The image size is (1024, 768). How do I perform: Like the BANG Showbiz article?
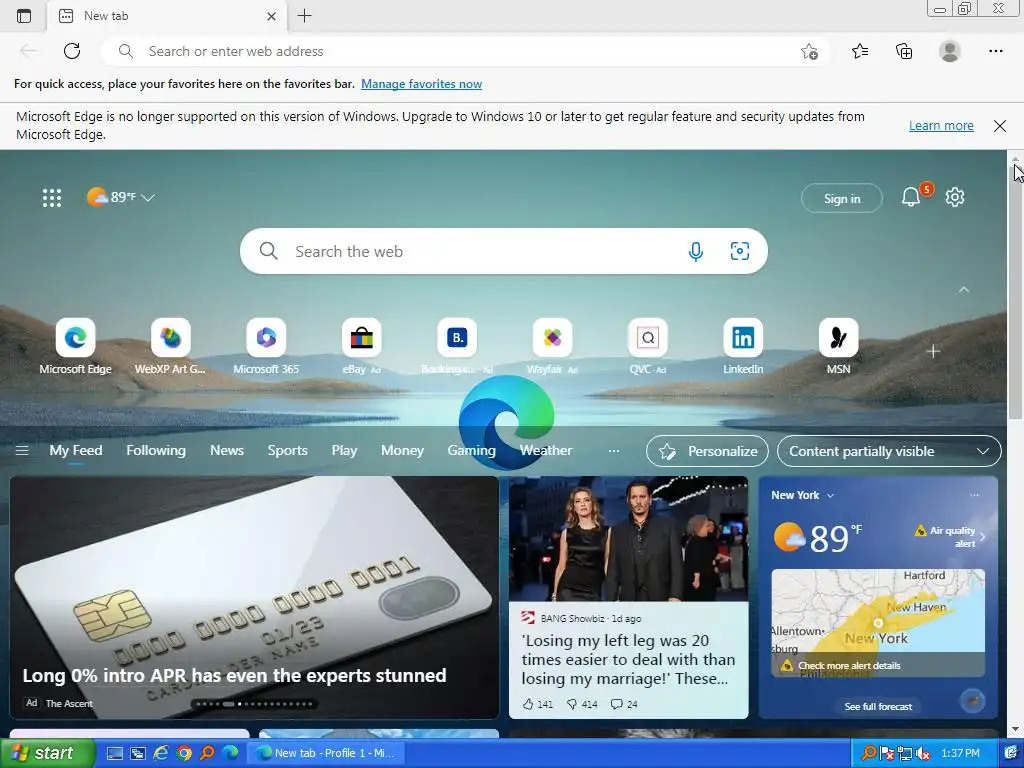(537, 704)
